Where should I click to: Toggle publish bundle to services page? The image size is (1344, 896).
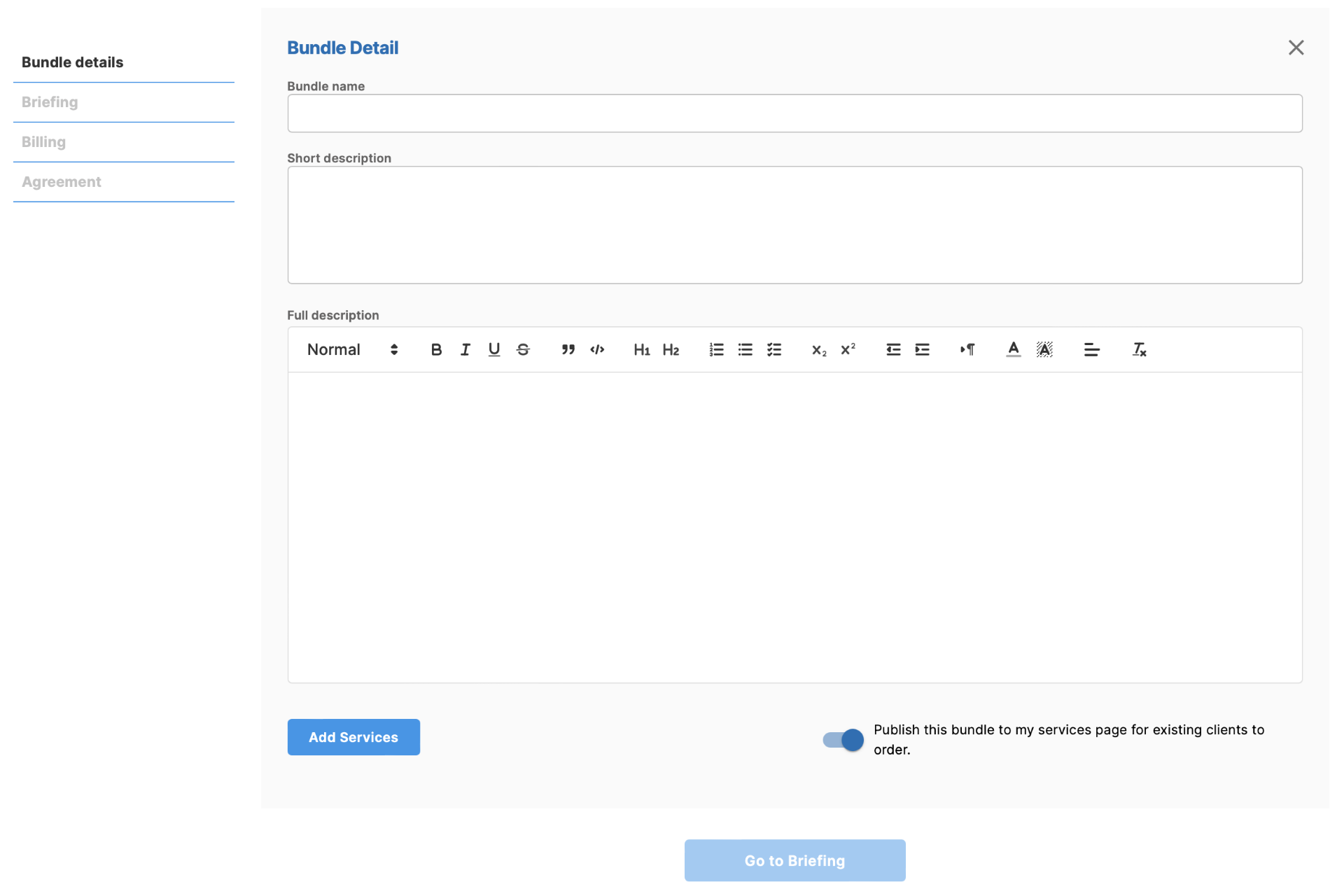point(843,740)
